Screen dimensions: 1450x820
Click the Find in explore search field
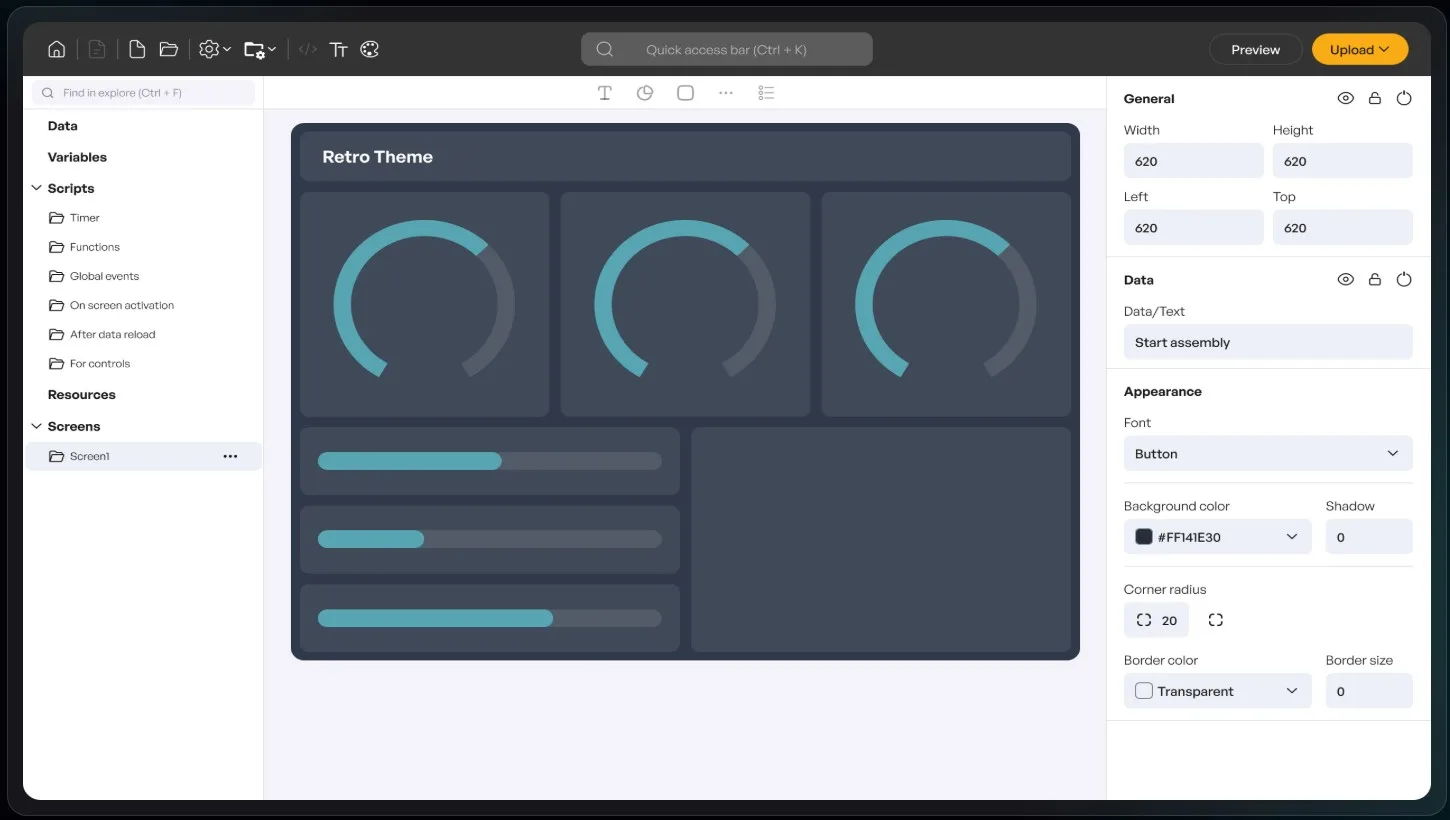(143, 93)
